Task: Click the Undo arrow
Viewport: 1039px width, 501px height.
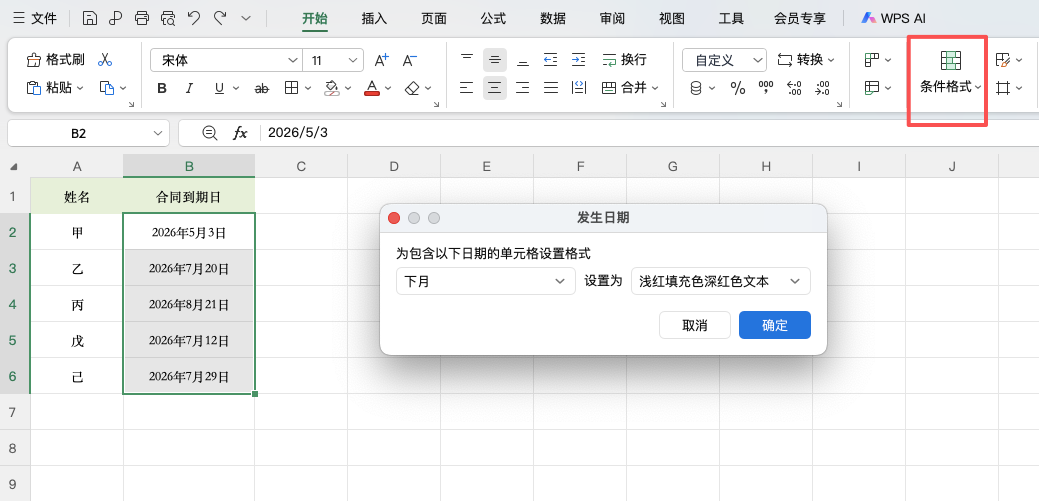Action: (x=194, y=18)
